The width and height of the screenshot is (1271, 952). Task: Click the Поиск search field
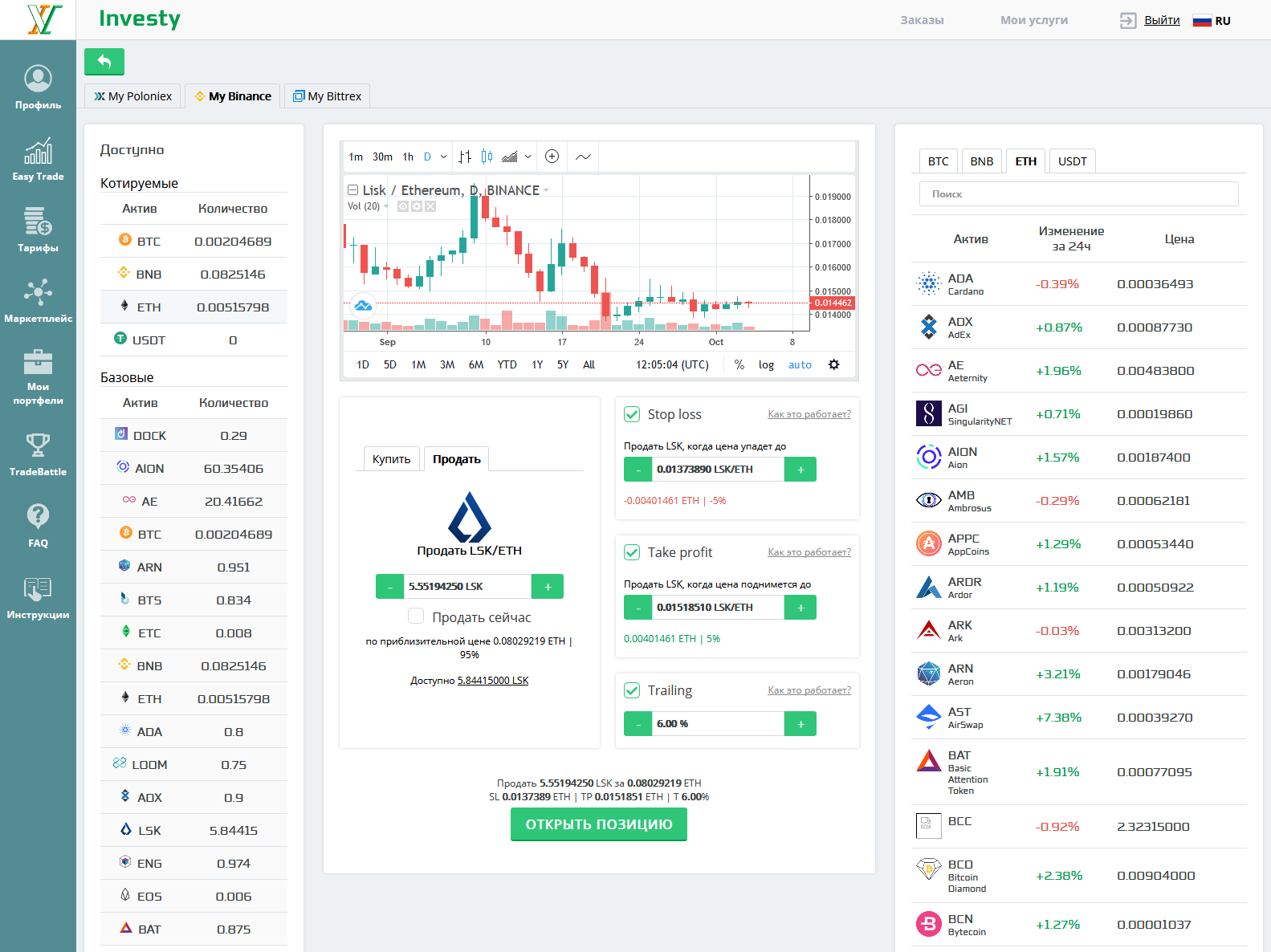tap(1078, 194)
